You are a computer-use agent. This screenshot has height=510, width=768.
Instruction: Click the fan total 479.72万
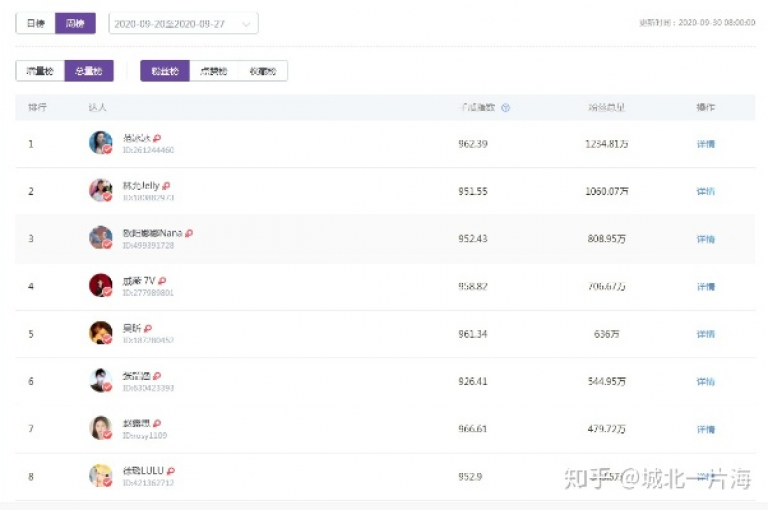606,429
